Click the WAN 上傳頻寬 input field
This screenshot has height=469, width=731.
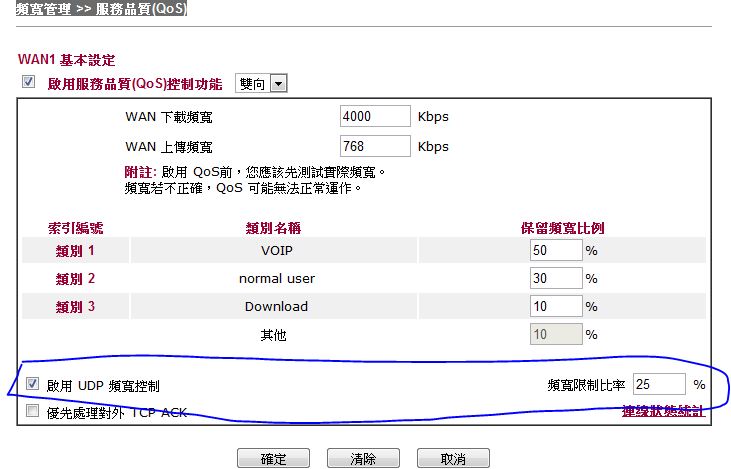(375, 146)
